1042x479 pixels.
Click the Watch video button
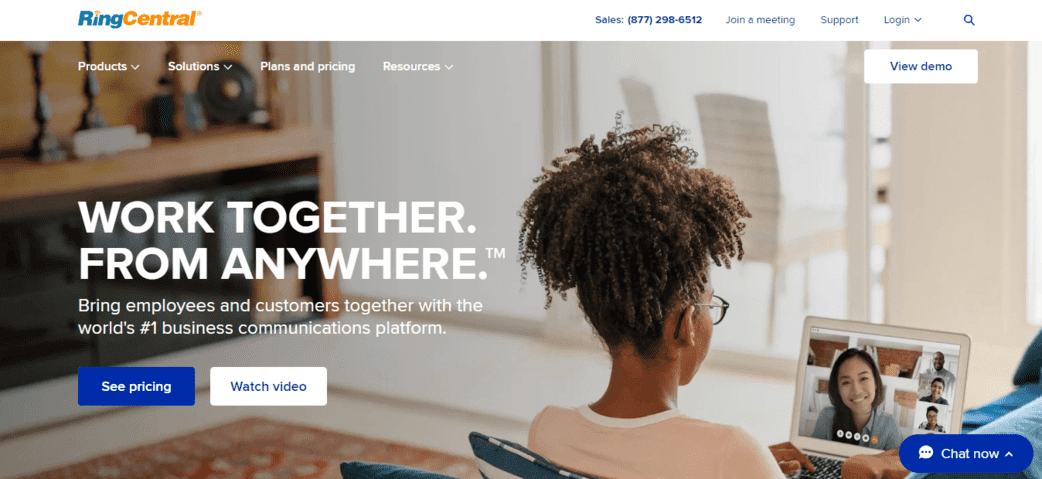point(268,386)
